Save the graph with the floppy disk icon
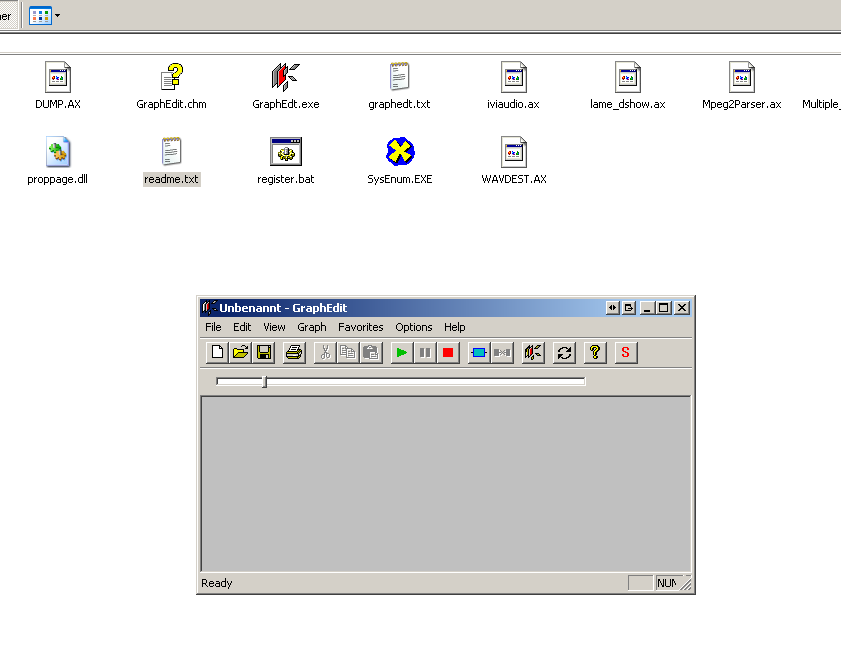Image resolution: width=841 pixels, height=664 pixels. point(264,352)
